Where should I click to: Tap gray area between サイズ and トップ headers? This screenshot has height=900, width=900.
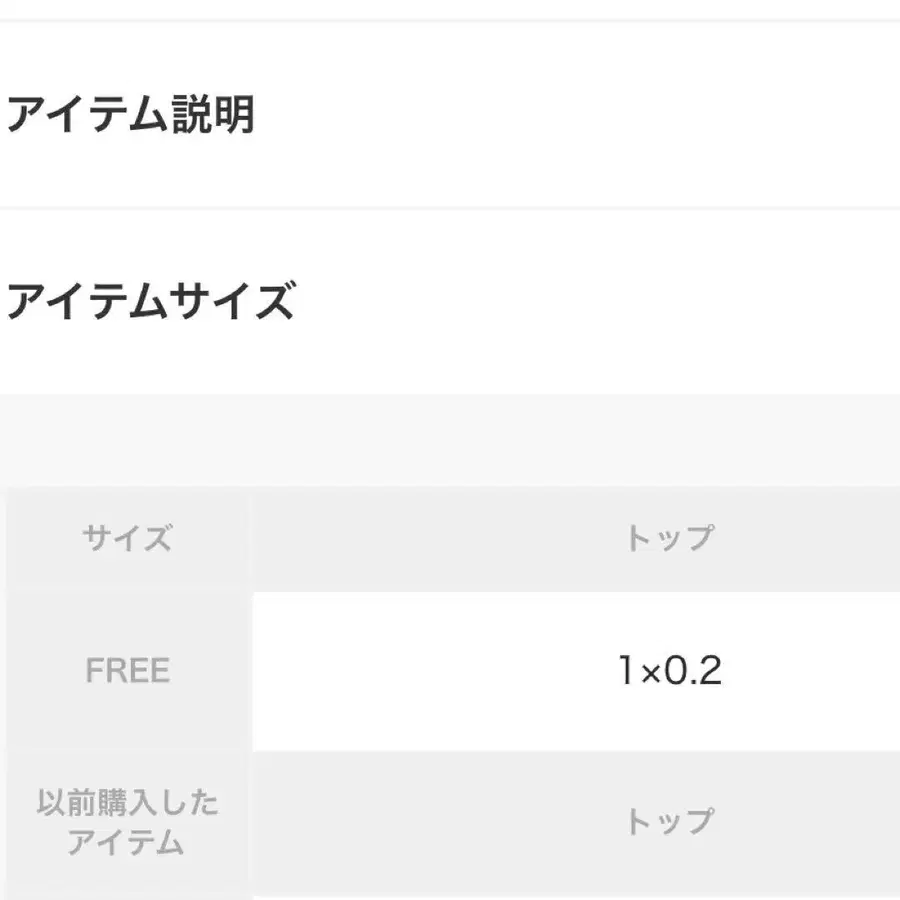436,538
